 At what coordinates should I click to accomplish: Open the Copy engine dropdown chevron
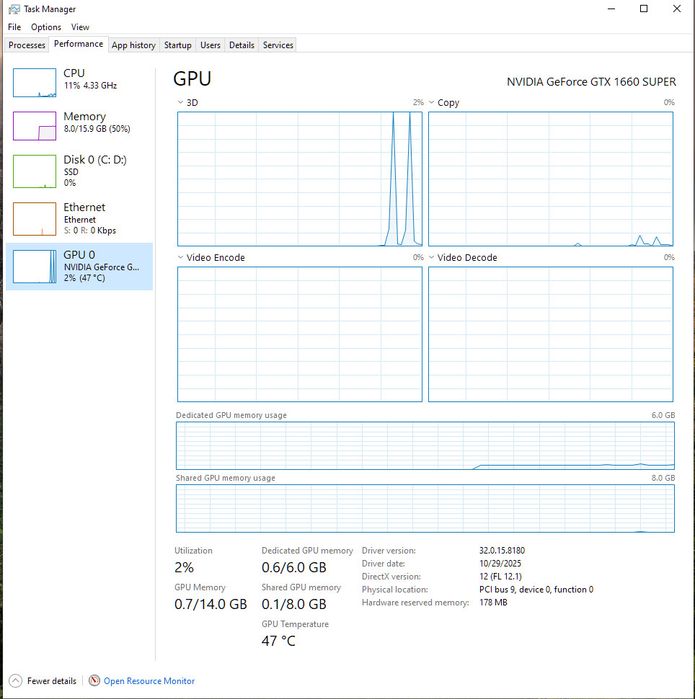432,102
